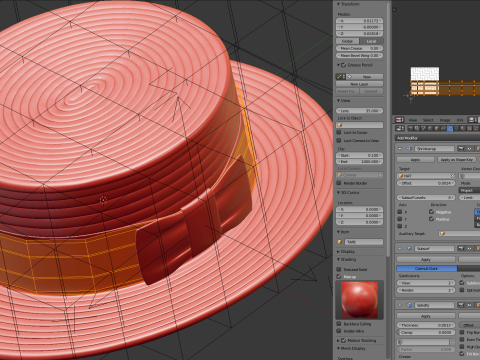
Task: Open the UVs menu in UV editor
Action: pos(460,120)
